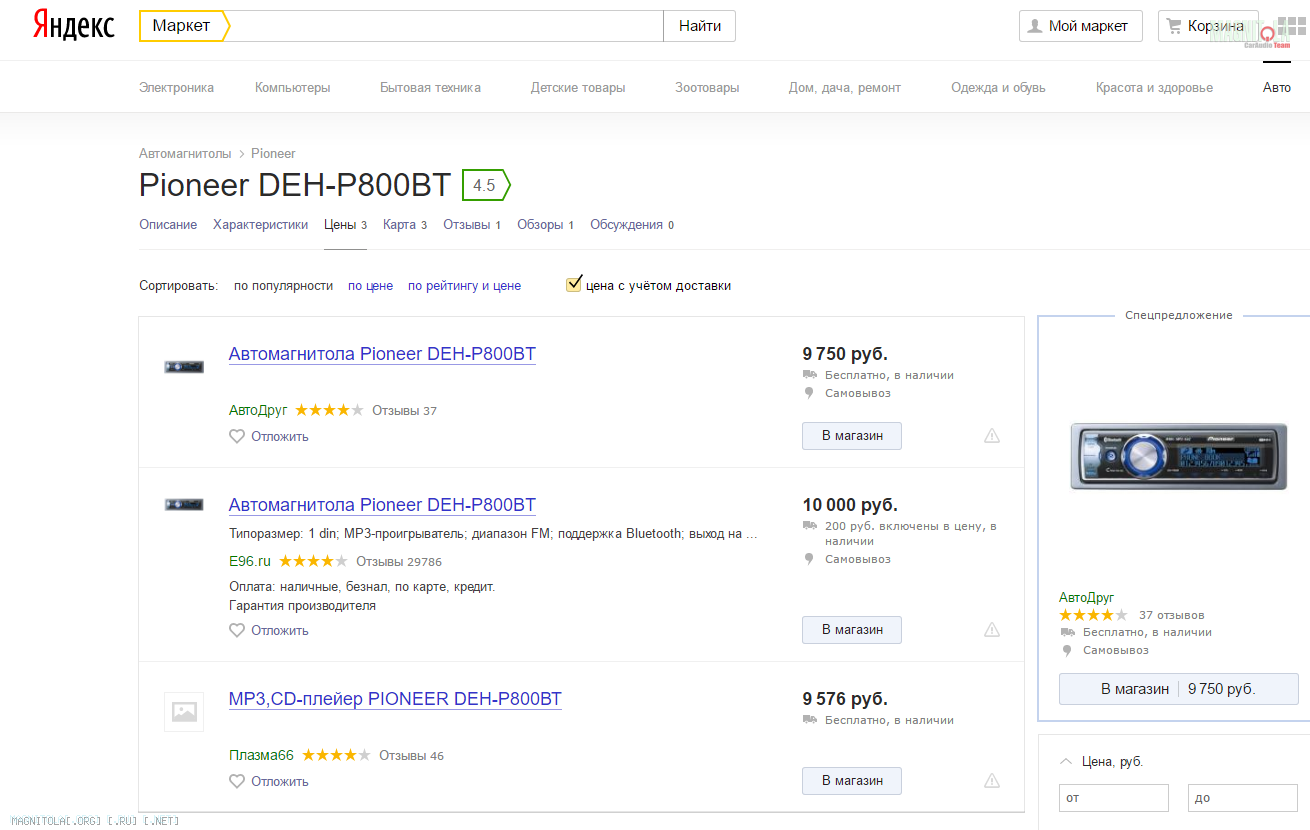This screenshot has height=830, width=1310.
Task: Click price 'до' input field
Action: coord(1243,798)
